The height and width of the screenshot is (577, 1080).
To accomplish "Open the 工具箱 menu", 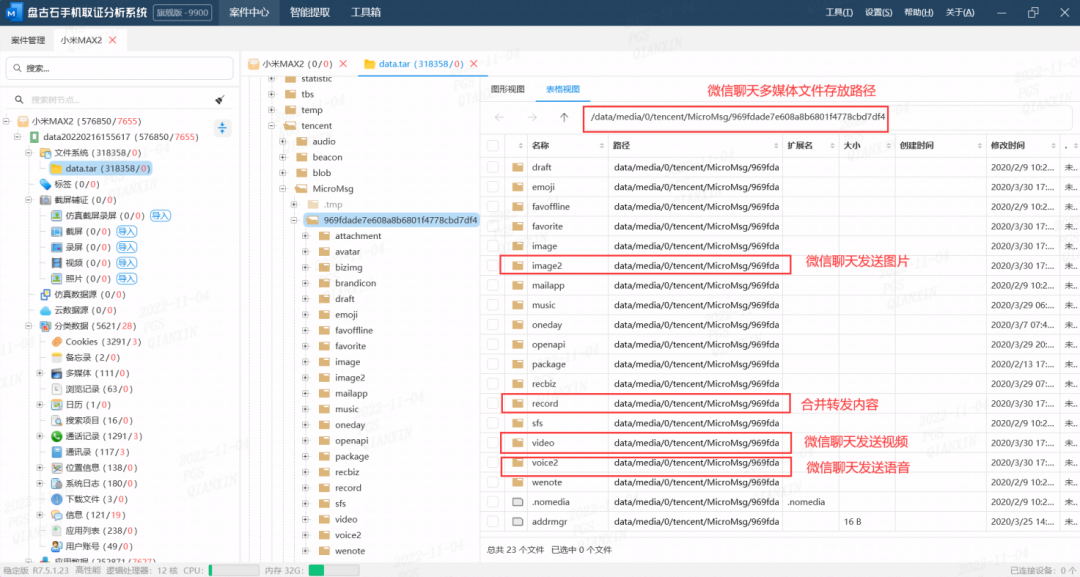I will 366,12.
